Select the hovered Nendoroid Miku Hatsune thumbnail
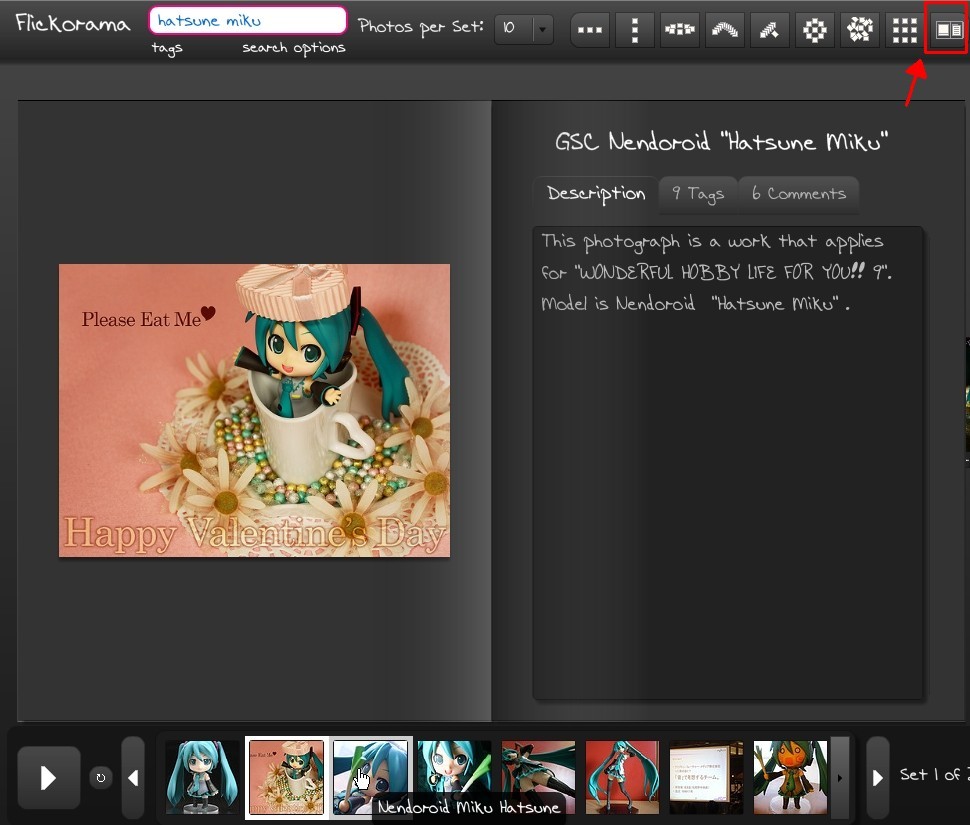The width and height of the screenshot is (970, 825). click(x=370, y=777)
